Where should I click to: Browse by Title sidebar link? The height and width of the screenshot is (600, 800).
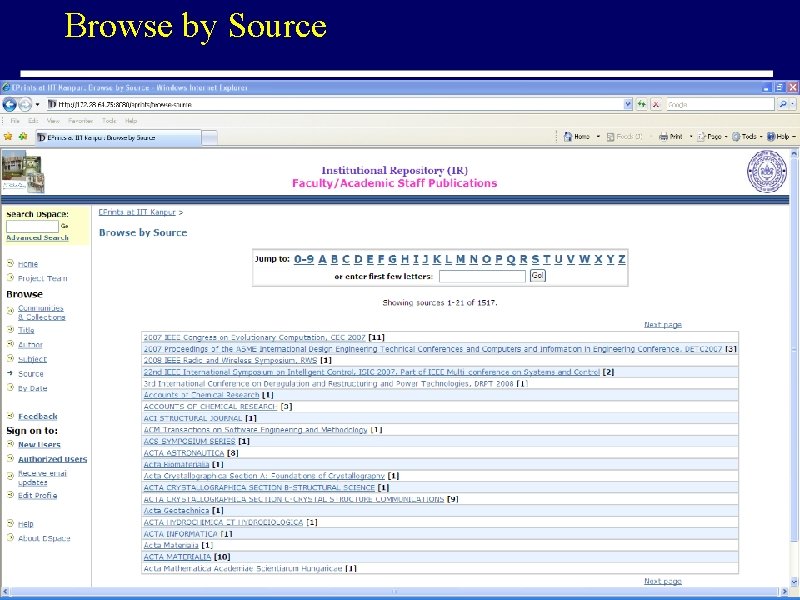point(26,330)
